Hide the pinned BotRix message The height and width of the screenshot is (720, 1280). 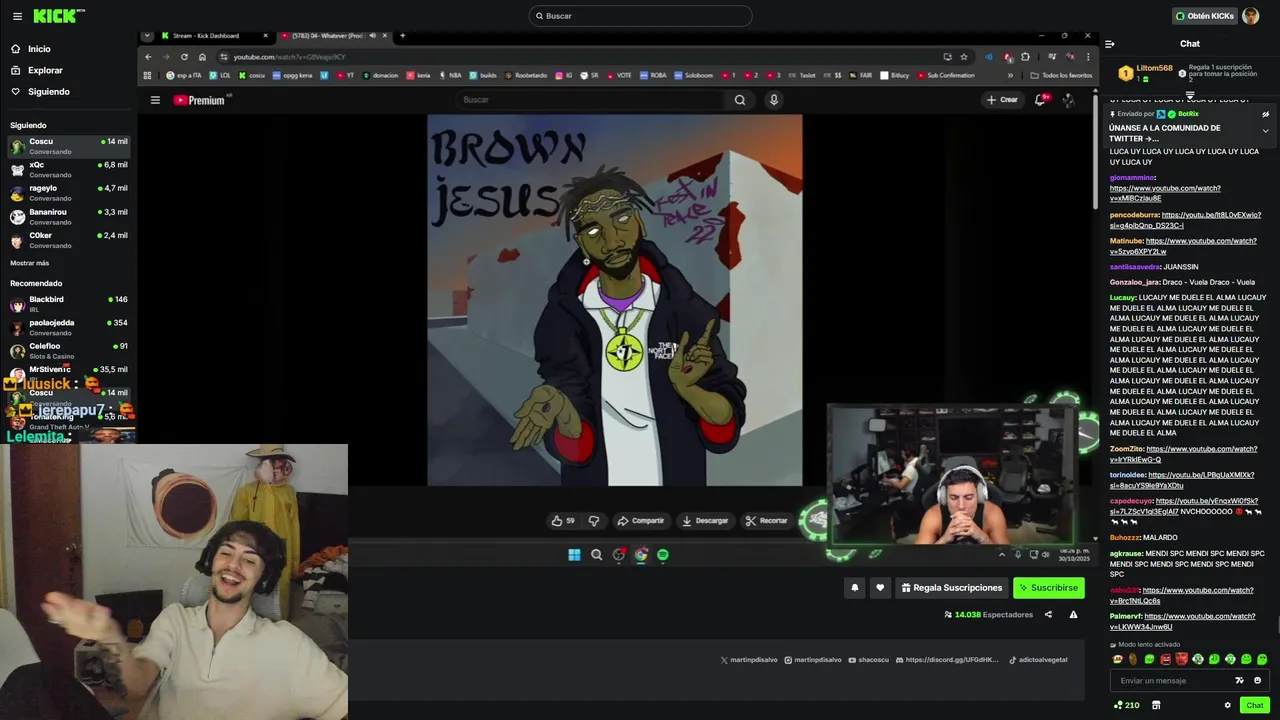click(1265, 114)
